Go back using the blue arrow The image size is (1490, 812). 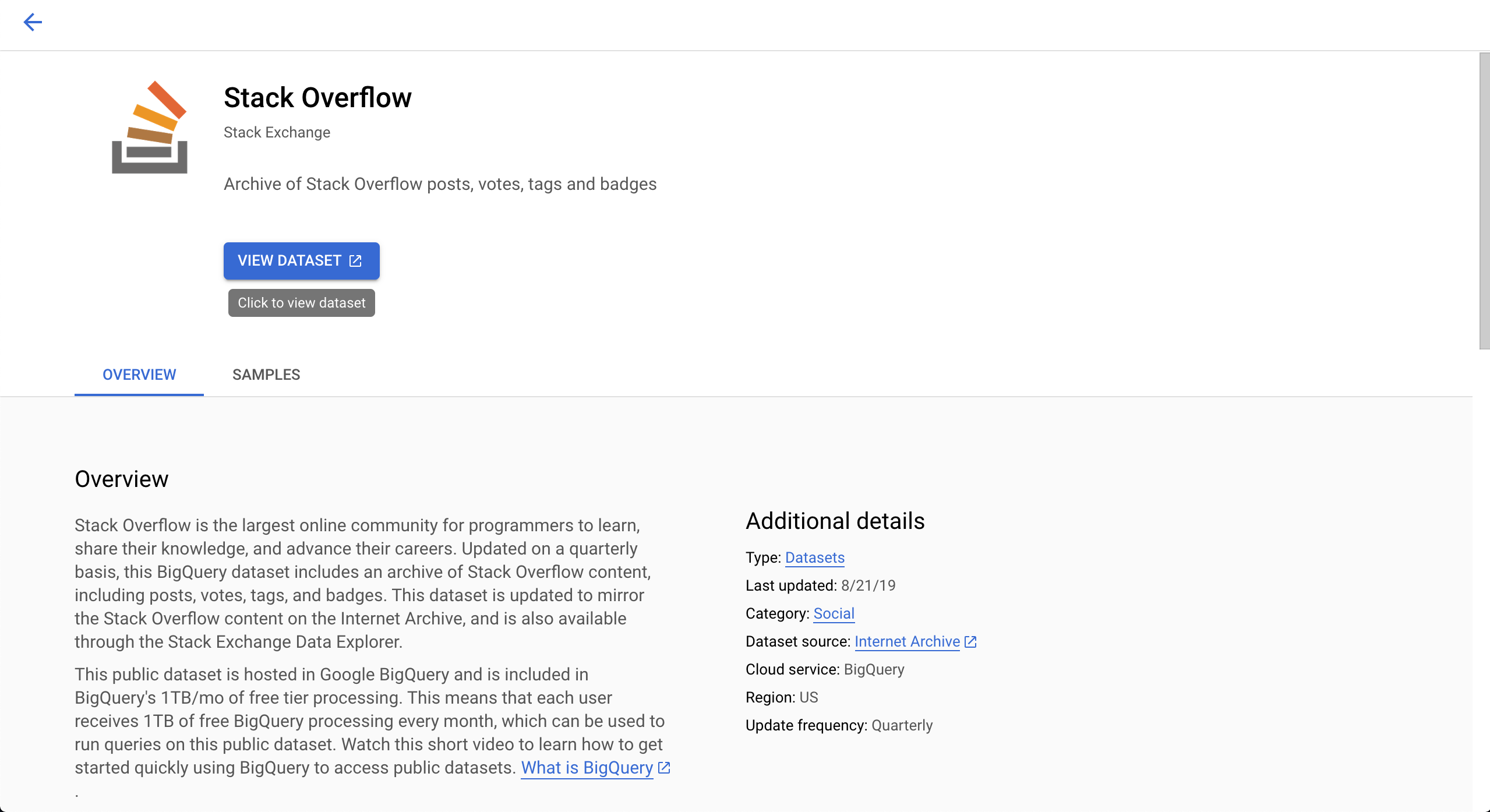[33, 22]
